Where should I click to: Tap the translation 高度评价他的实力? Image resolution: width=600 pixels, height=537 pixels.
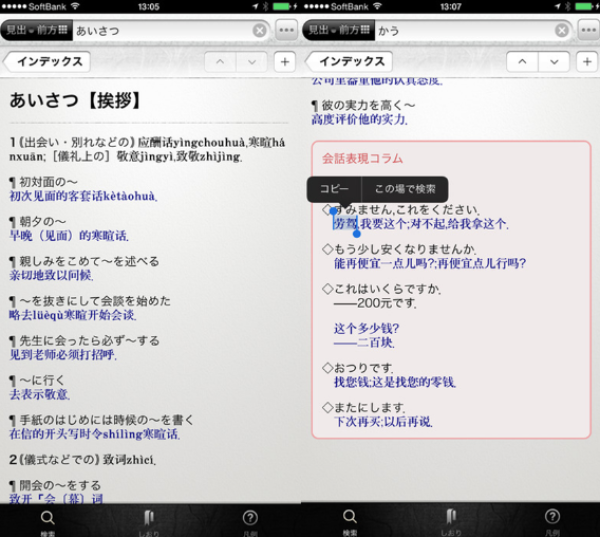click(x=359, y=119)
